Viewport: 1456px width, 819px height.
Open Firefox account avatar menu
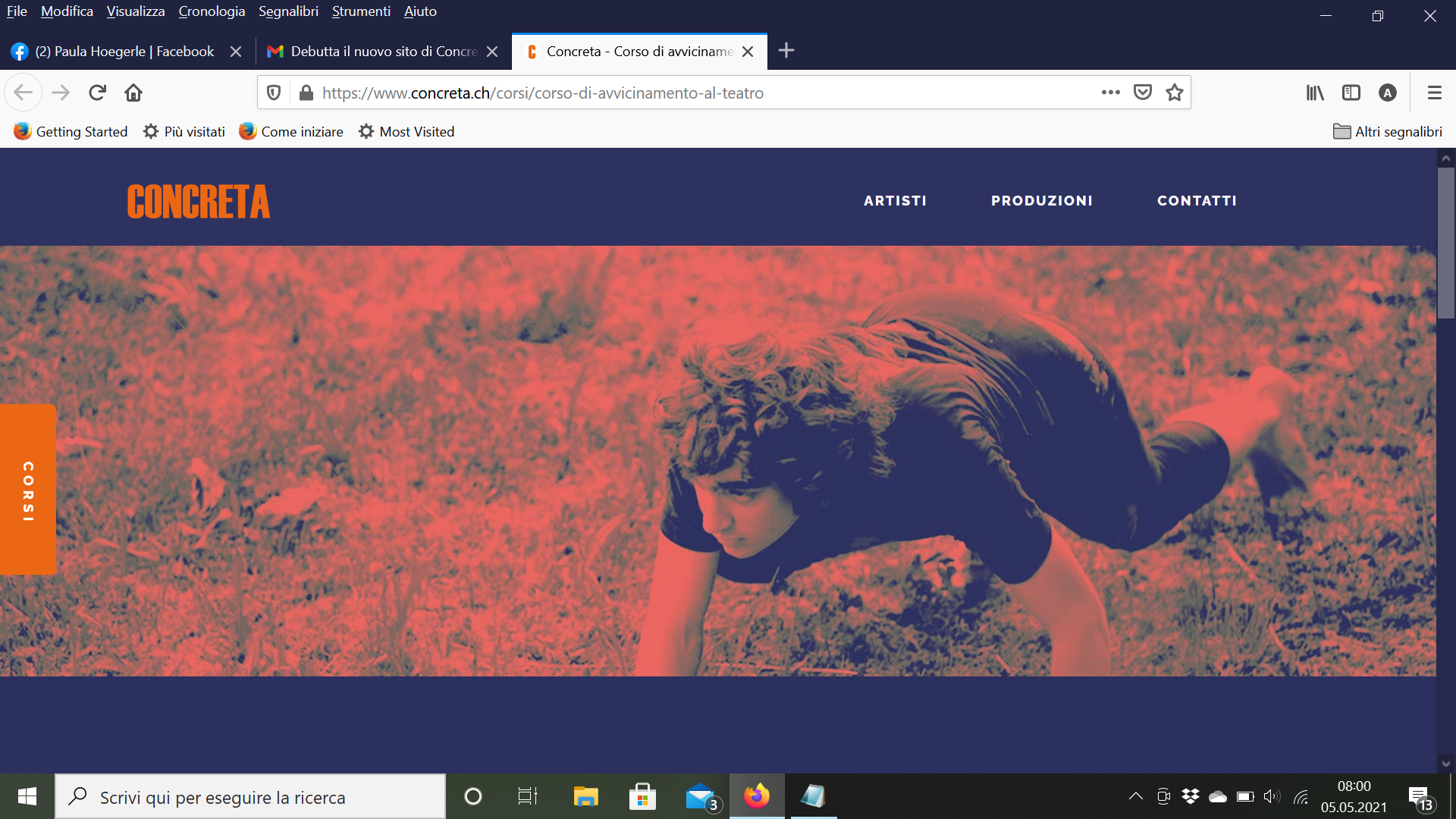(x=1388, y=93)
